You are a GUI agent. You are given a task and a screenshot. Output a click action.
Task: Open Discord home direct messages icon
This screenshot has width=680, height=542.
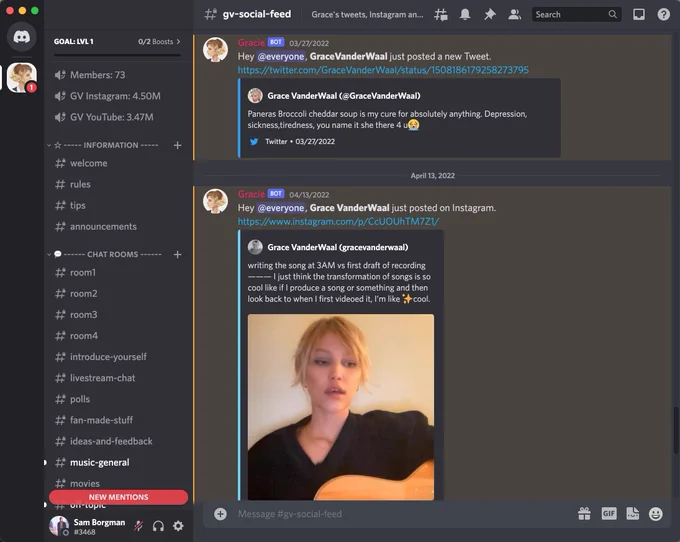coord(21,37)
